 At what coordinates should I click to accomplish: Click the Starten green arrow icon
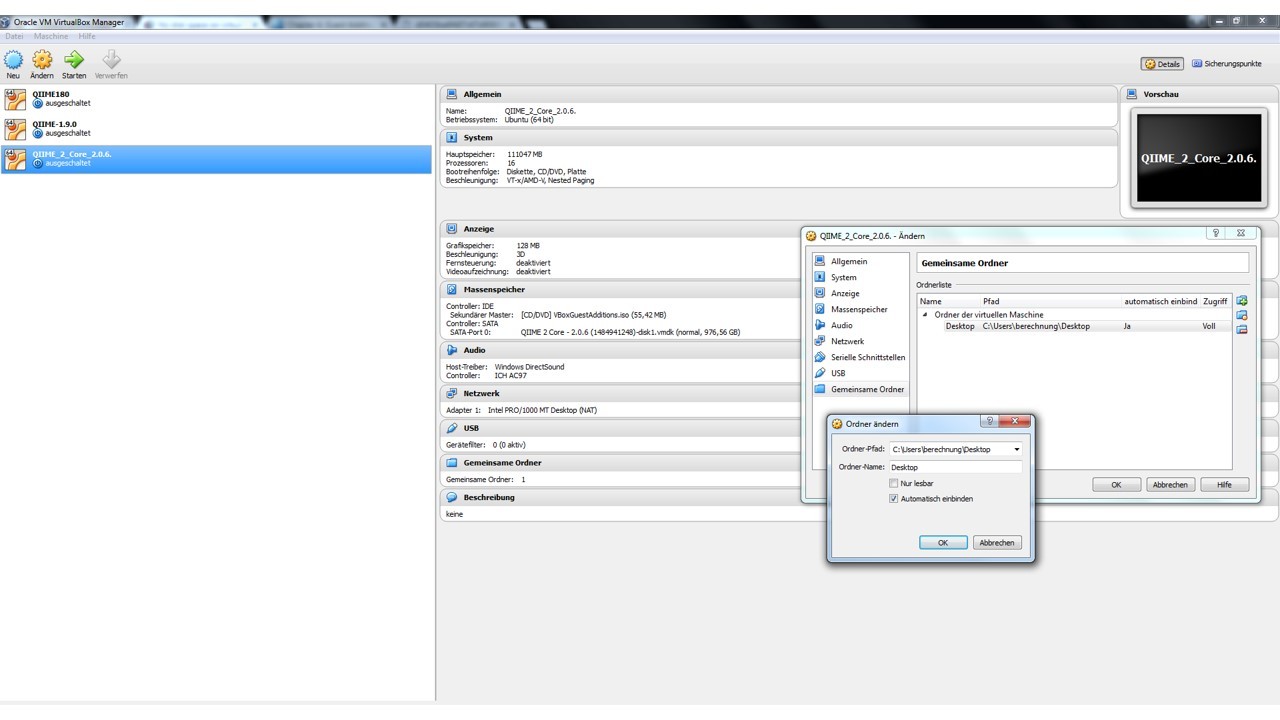[74, 60]
